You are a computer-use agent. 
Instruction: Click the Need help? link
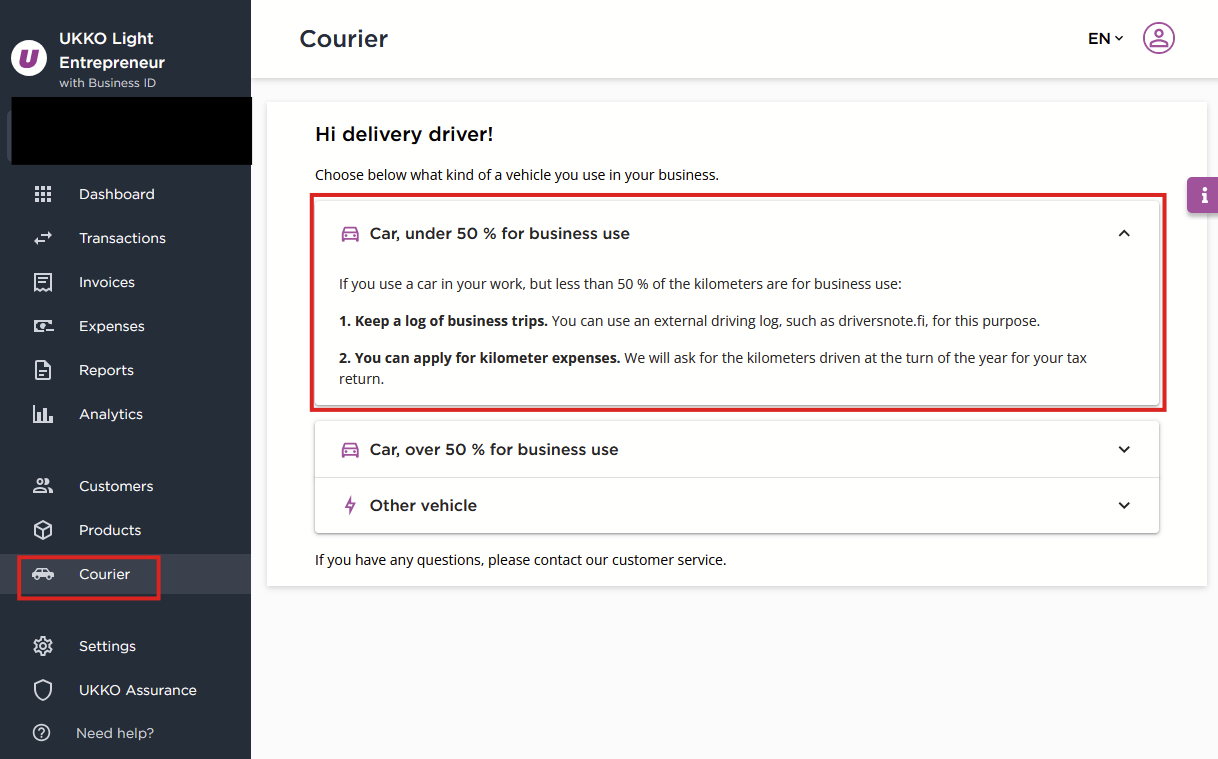tap(115, 733)
